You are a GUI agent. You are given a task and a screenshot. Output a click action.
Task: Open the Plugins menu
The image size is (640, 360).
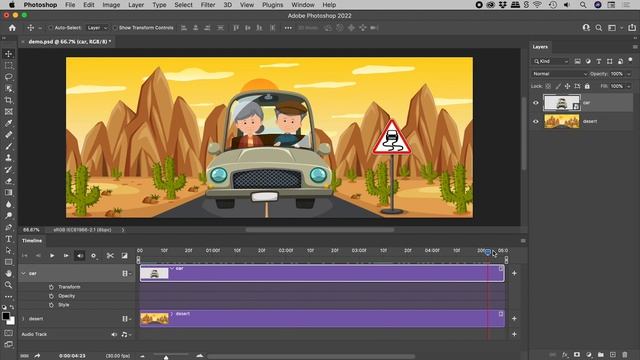tap(273, 5)
